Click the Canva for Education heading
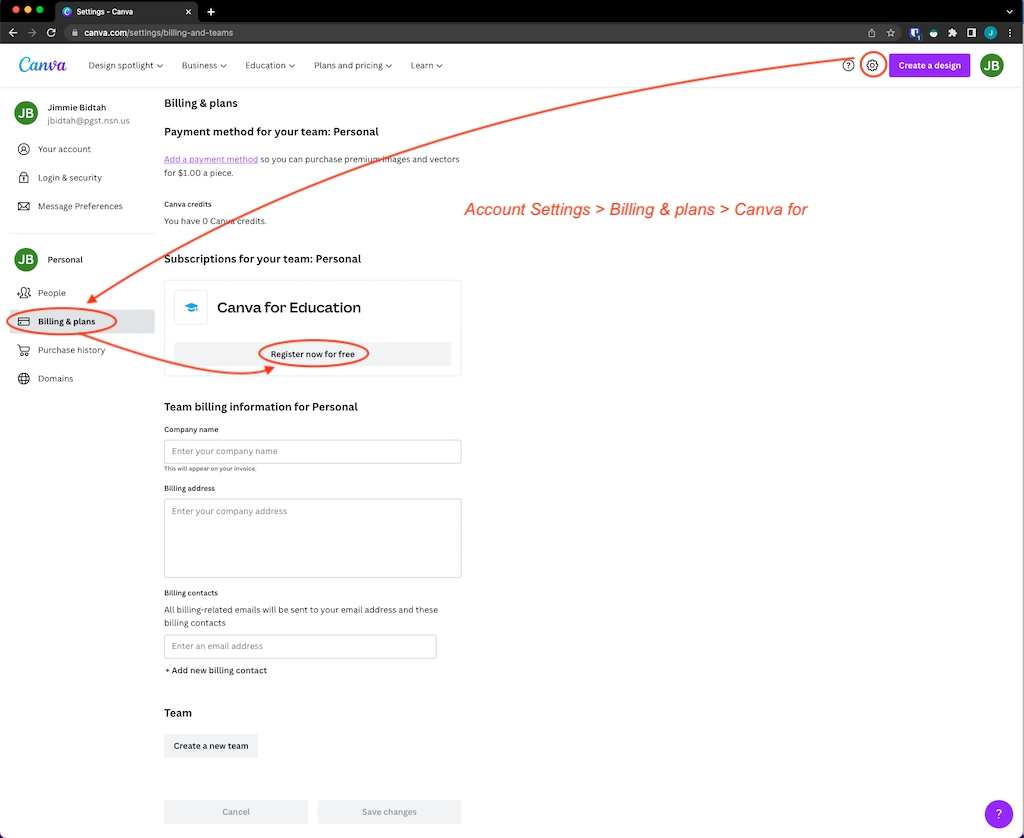This screenshot has width=1024, height=838. point(289,308)
